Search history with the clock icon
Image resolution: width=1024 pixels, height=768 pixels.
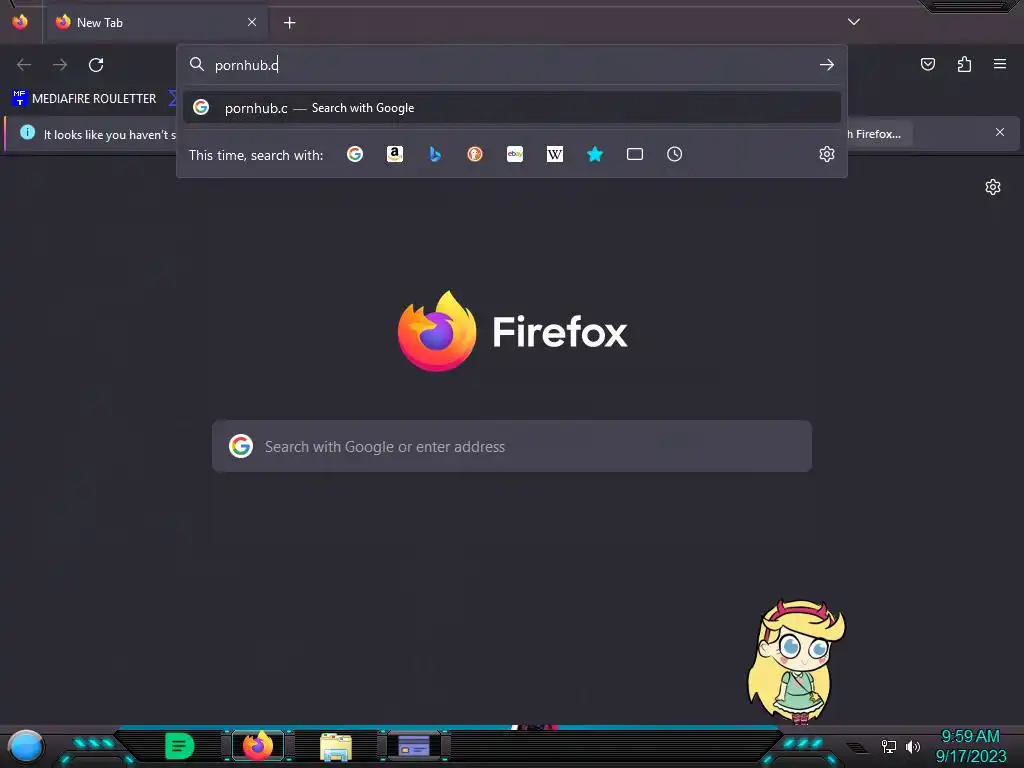click(675, 154)
